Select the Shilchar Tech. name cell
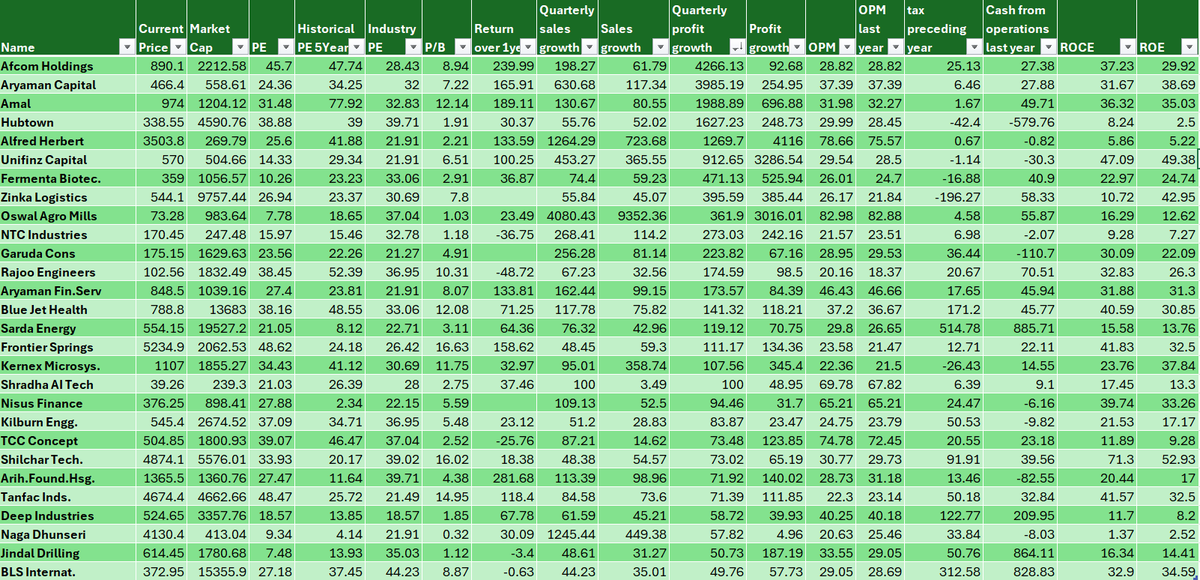1200x580 pixels. (68, 460)
